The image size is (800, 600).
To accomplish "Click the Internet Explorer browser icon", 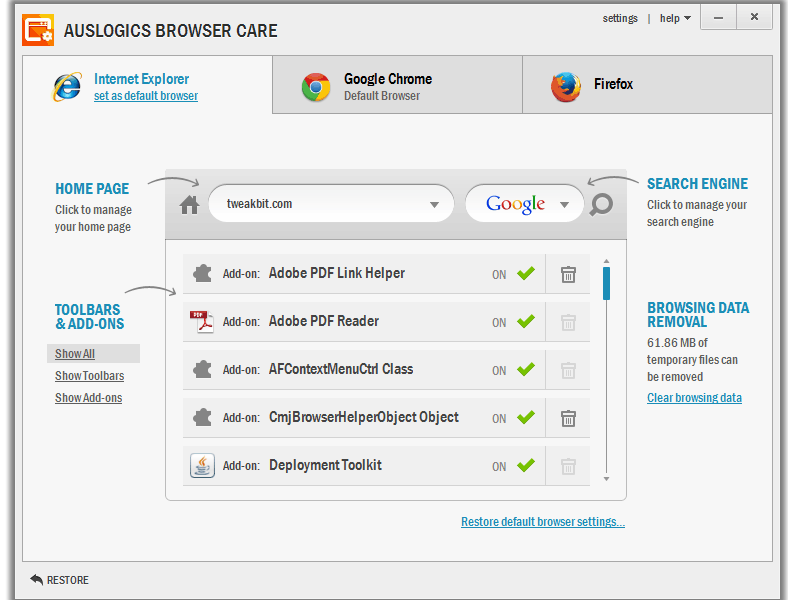I will coord(67,86).
